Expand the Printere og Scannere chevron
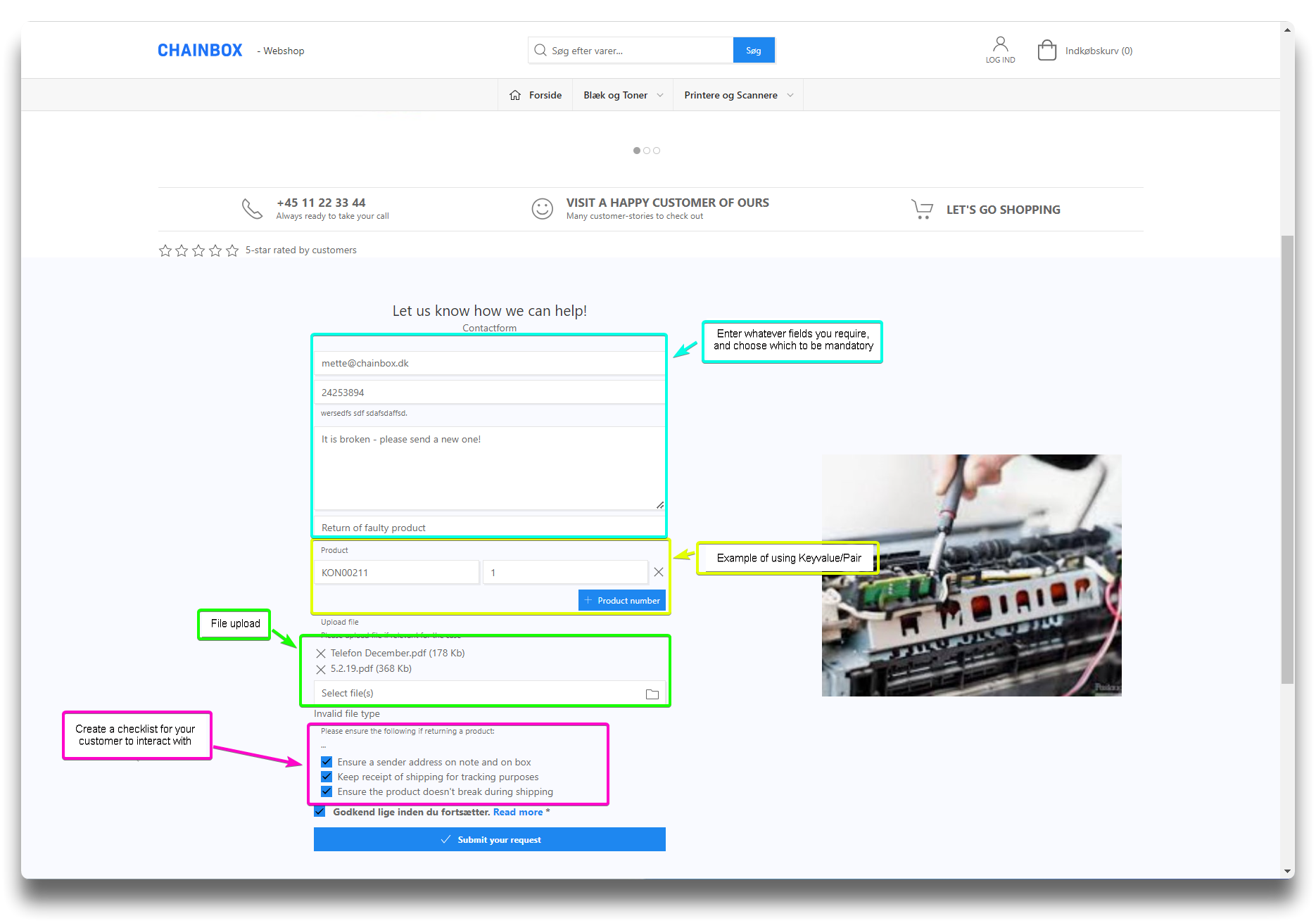The width and height of the screenshot is (1316, 923). coord(790,95)
